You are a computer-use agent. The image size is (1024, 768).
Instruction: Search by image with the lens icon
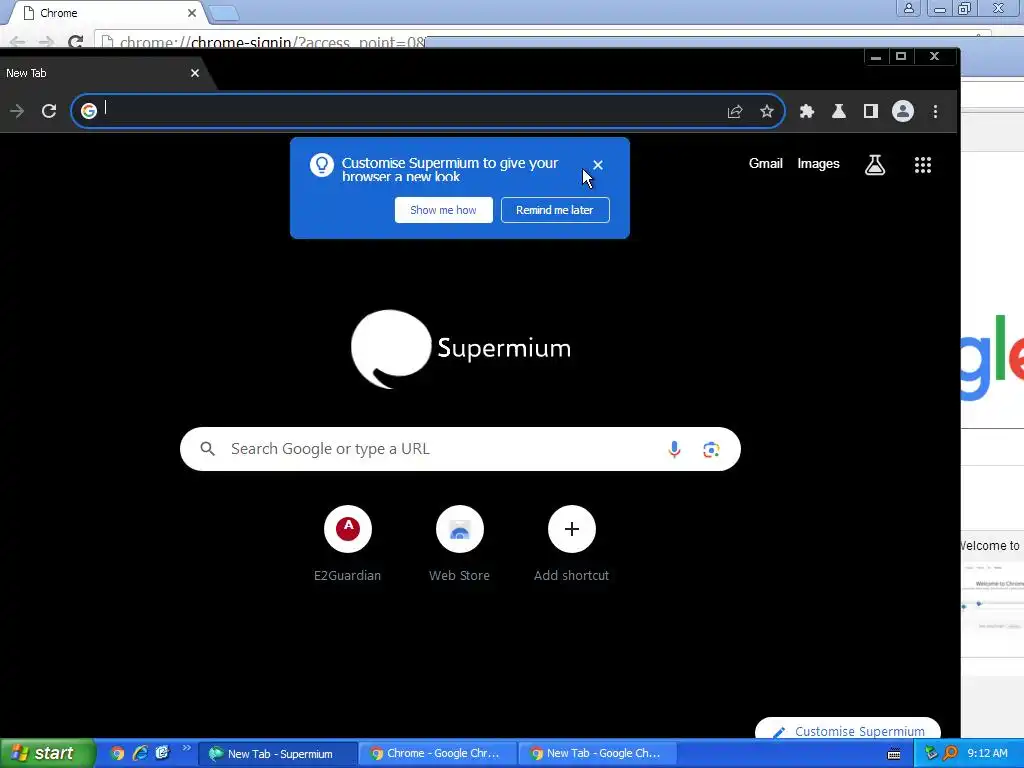711,449
